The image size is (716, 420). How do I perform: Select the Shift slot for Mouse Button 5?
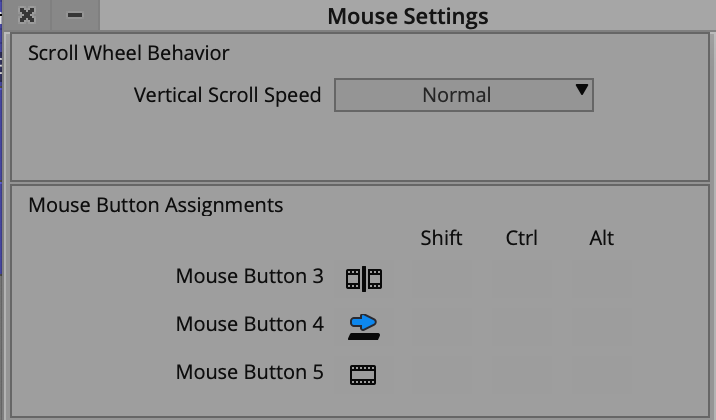tap(442, 375)
